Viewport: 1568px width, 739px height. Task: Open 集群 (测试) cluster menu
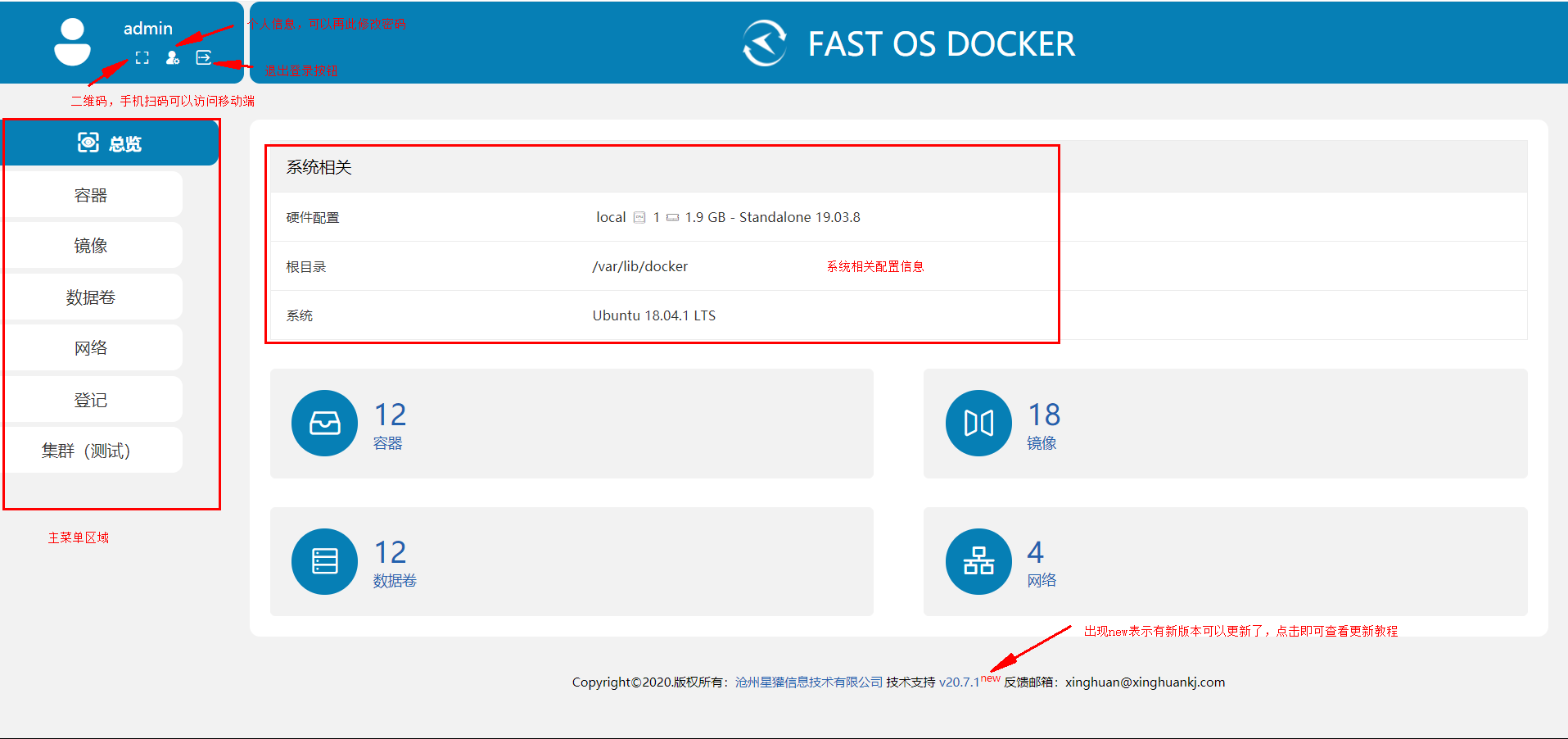pyautogui.click(x=86, y=451)
